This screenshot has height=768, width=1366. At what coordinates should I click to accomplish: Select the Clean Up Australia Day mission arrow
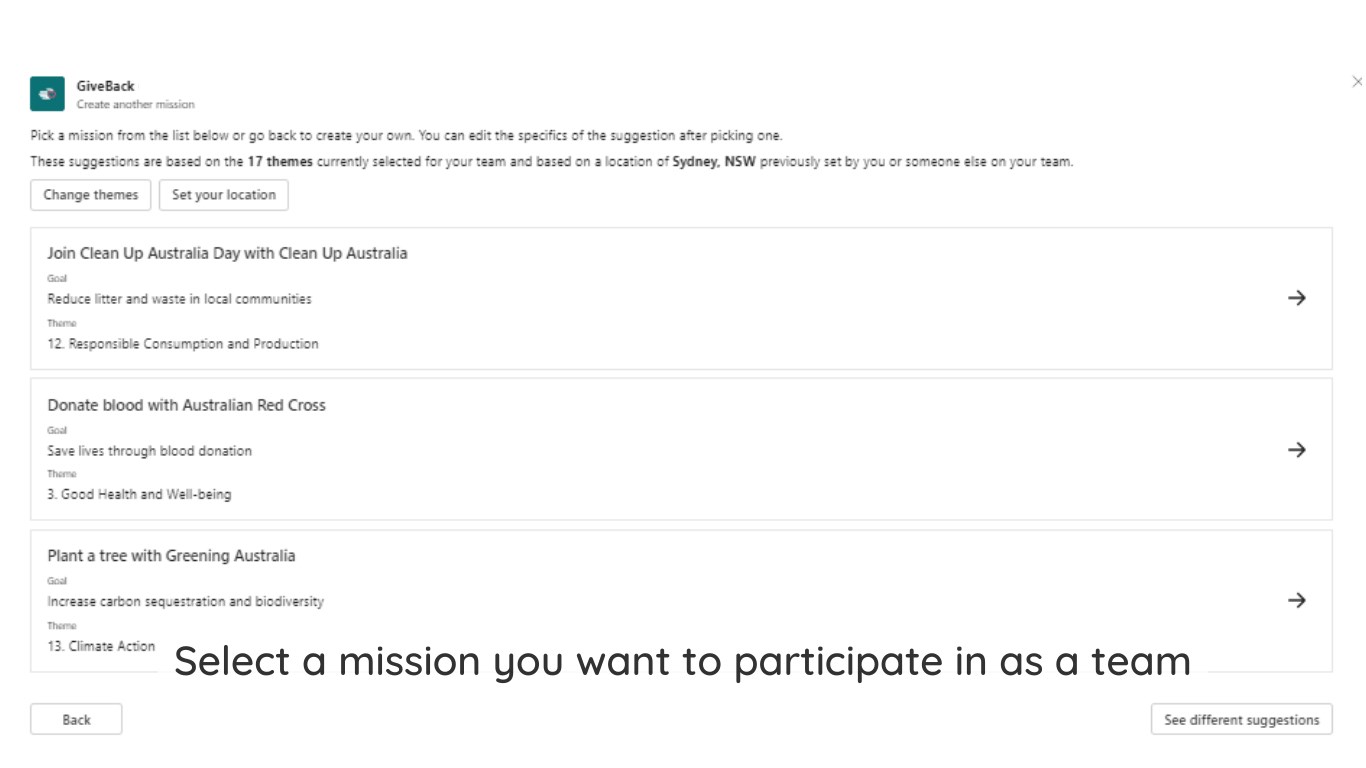(1296, 298)
